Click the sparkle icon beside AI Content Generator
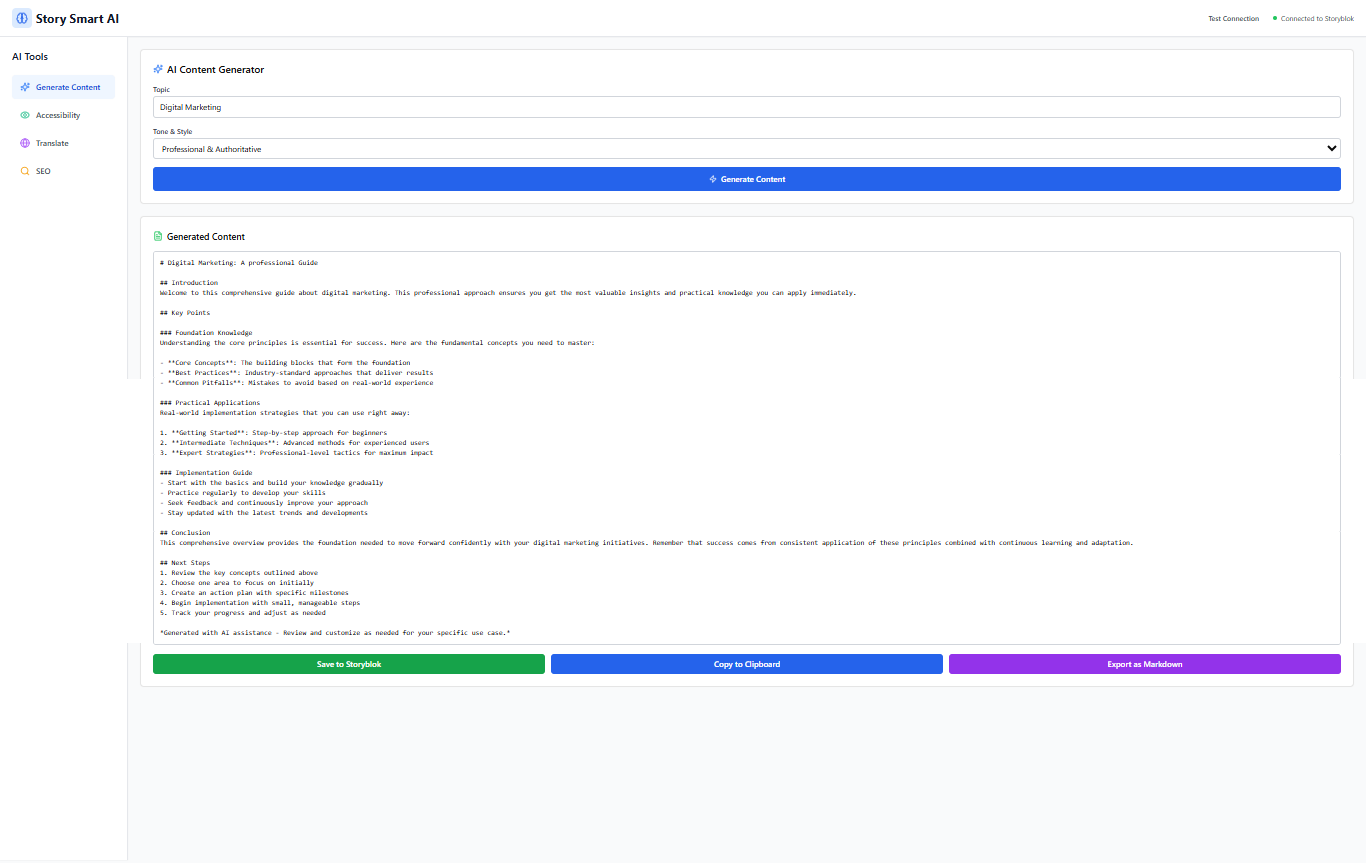Image resolution: width=1366 pixels, height=863 pixels. pos(158,69)
